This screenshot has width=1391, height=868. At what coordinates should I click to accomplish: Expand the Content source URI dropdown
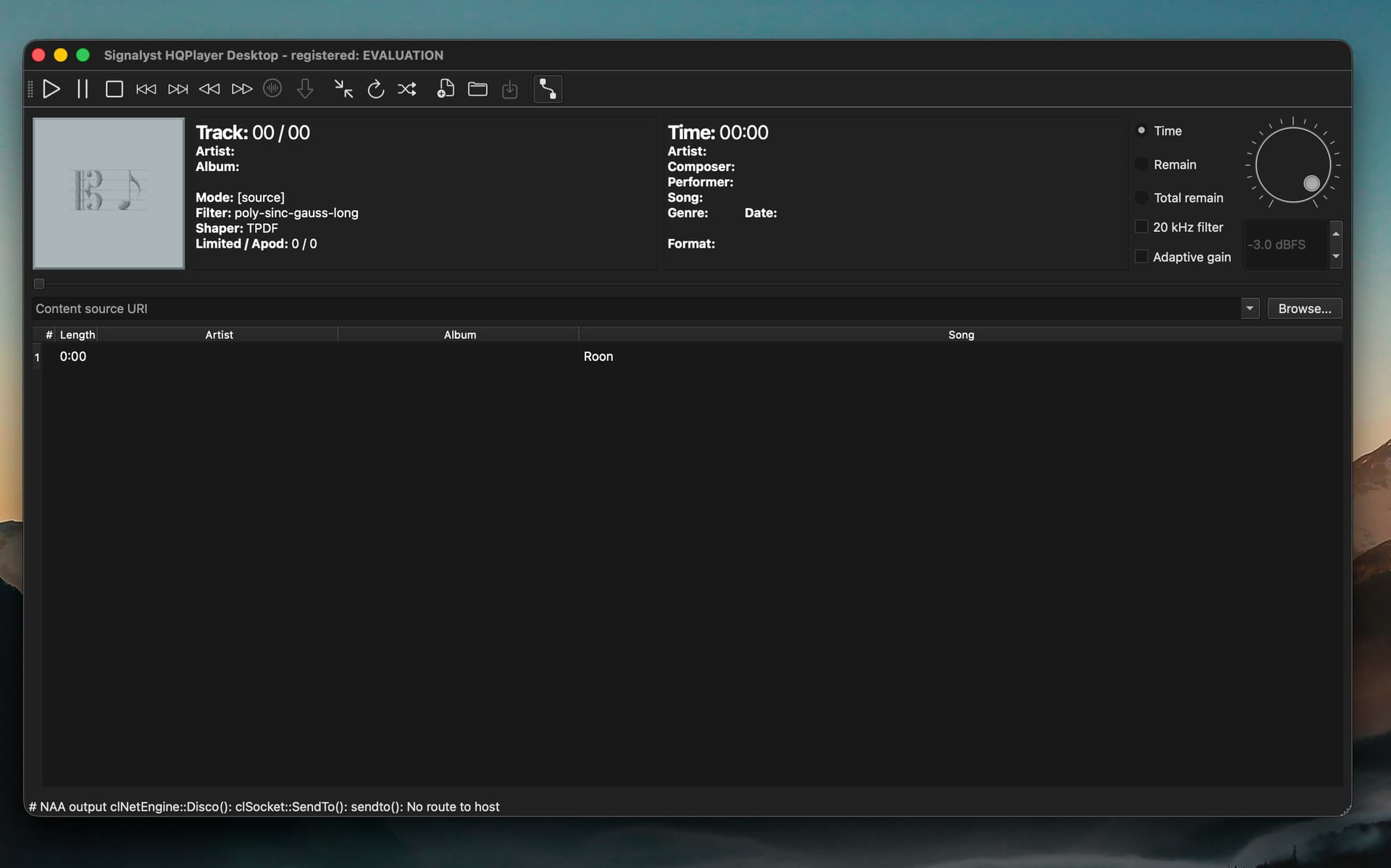point(1250,309)
